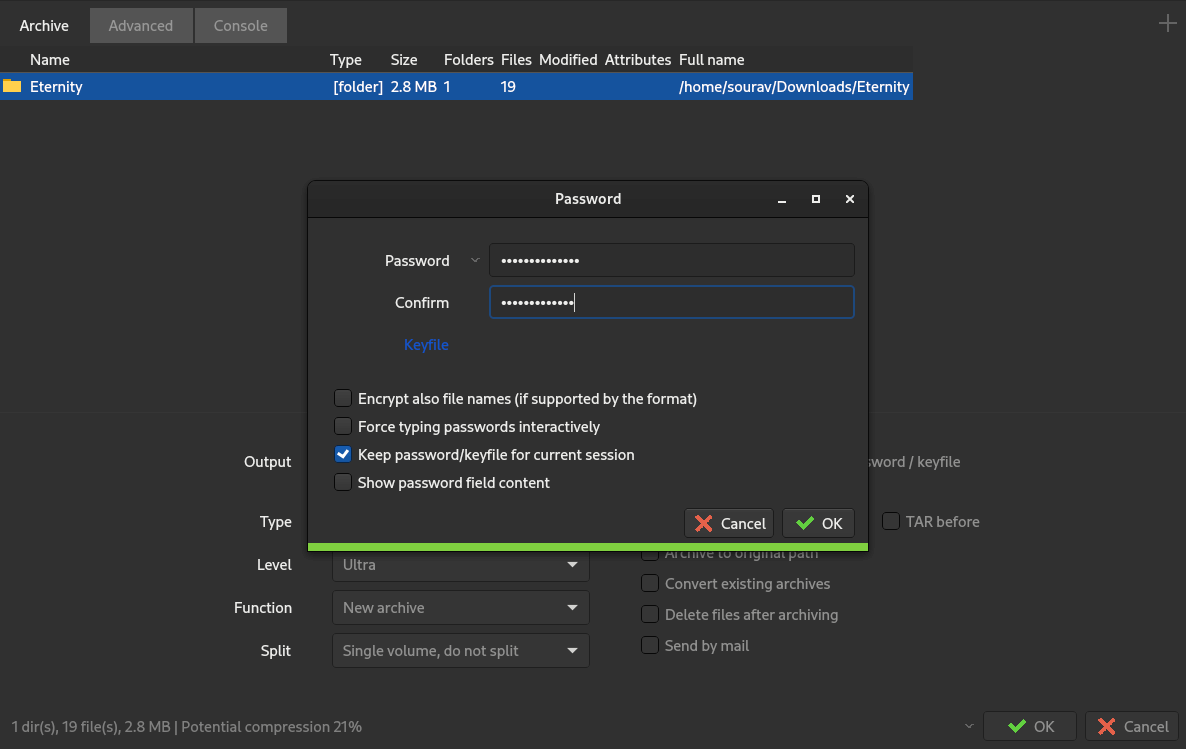The image size is (1186, 749).
Task: Click the plus icon in the top-right corner
Action: (x=1167, y=23)
